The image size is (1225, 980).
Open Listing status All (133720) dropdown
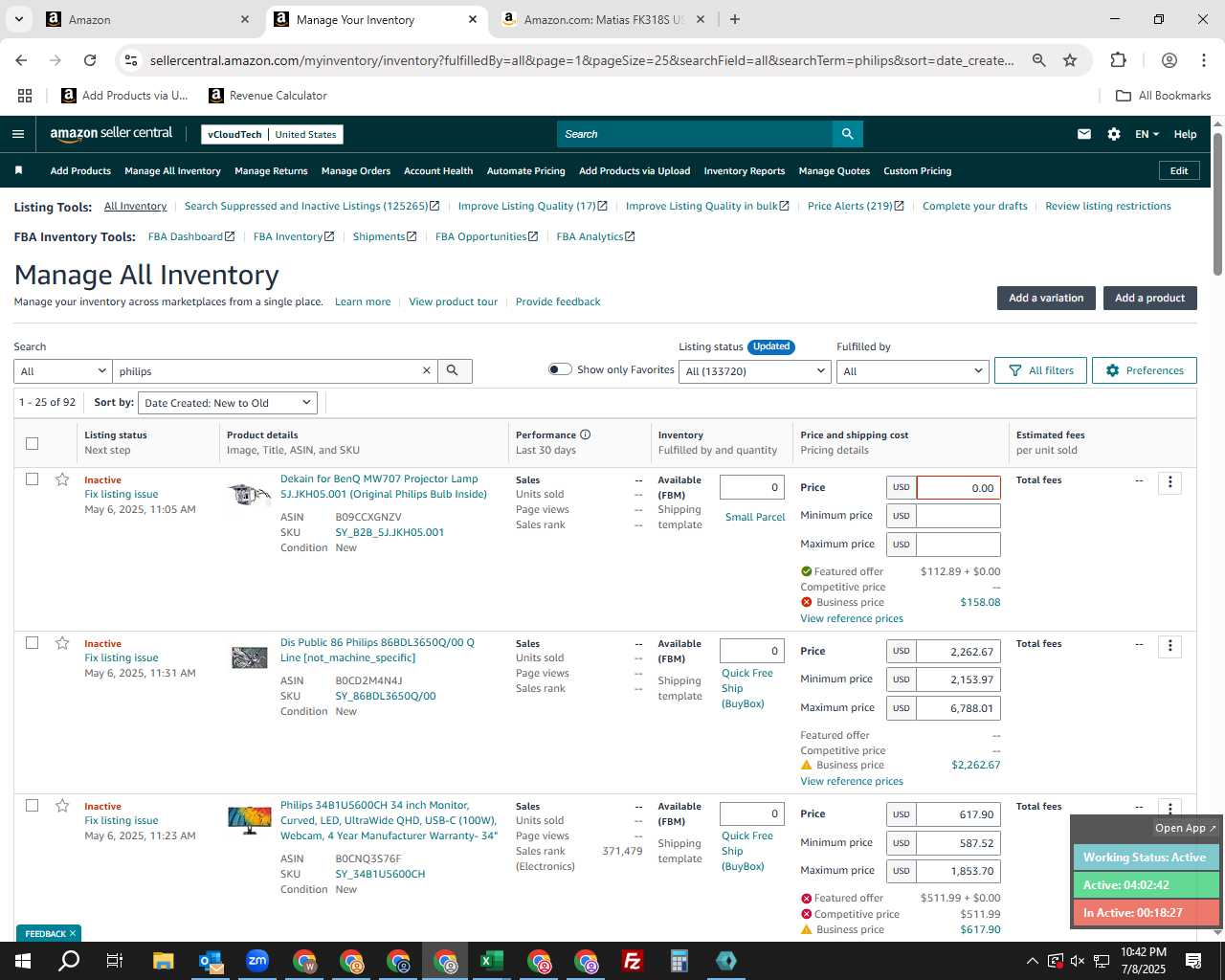[x=755, y=370]
